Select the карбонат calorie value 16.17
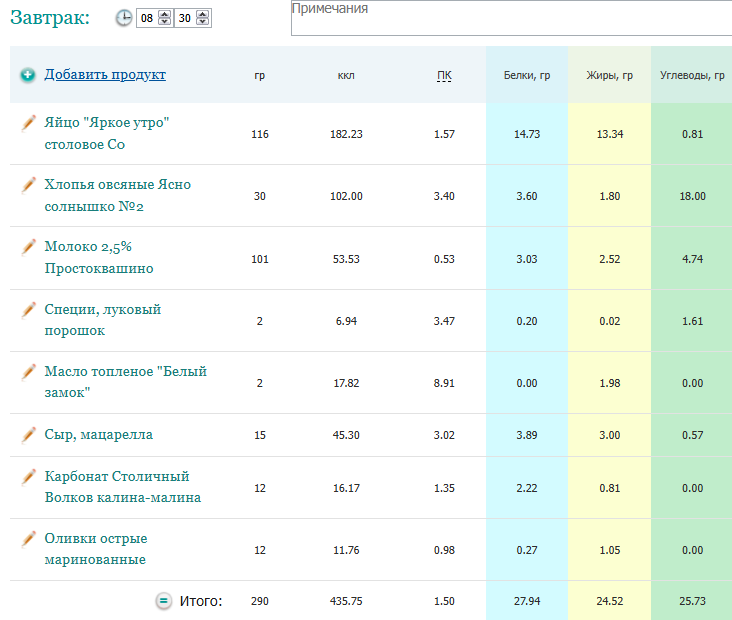732x620 pixels. tap(346, 489)
